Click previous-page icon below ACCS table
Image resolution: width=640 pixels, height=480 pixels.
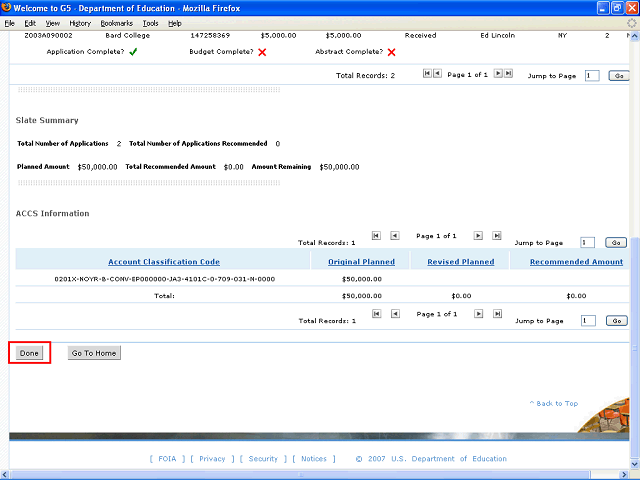(x=395, y=313)
